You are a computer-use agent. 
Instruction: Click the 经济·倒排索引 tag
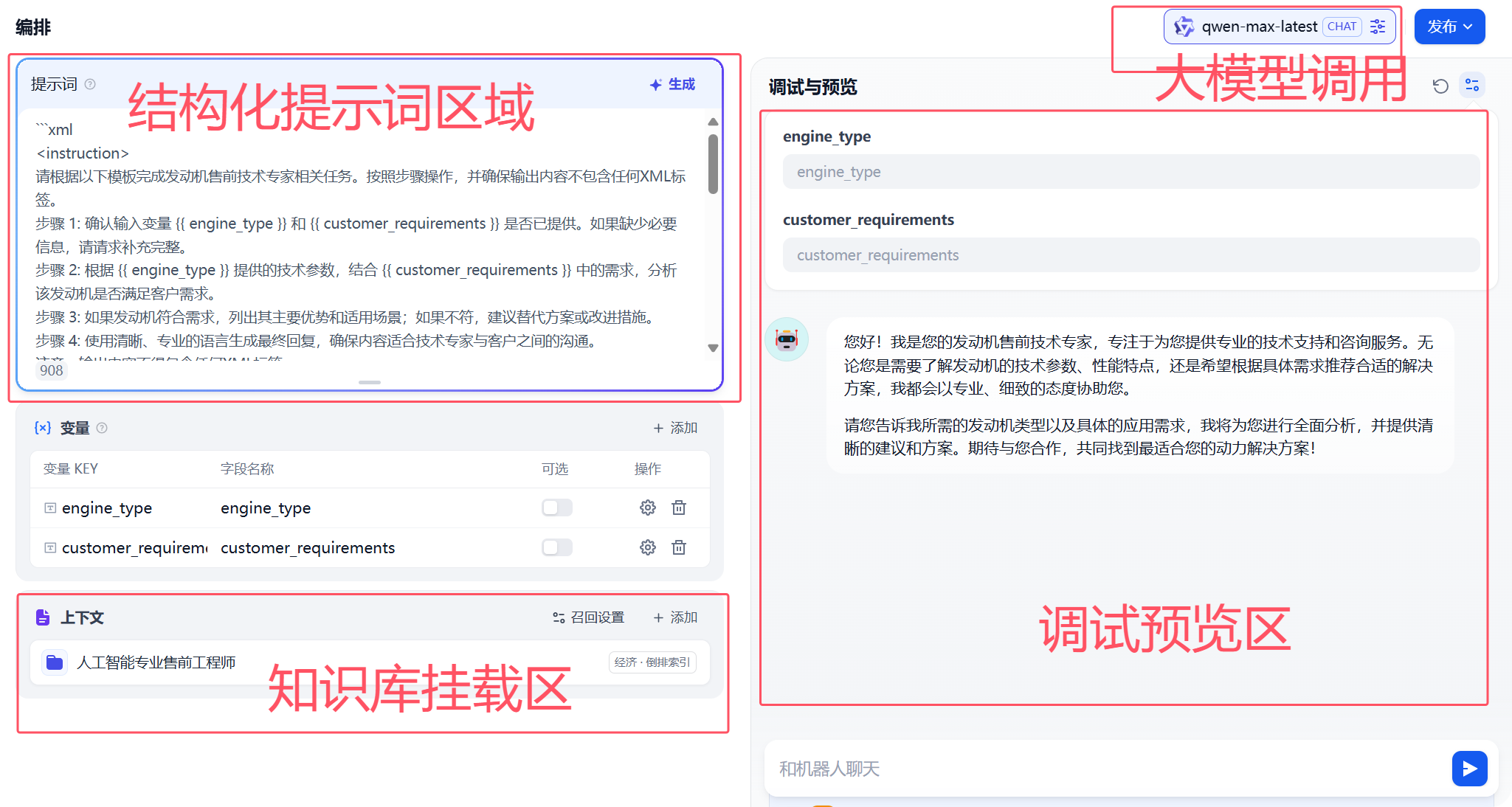652,662
